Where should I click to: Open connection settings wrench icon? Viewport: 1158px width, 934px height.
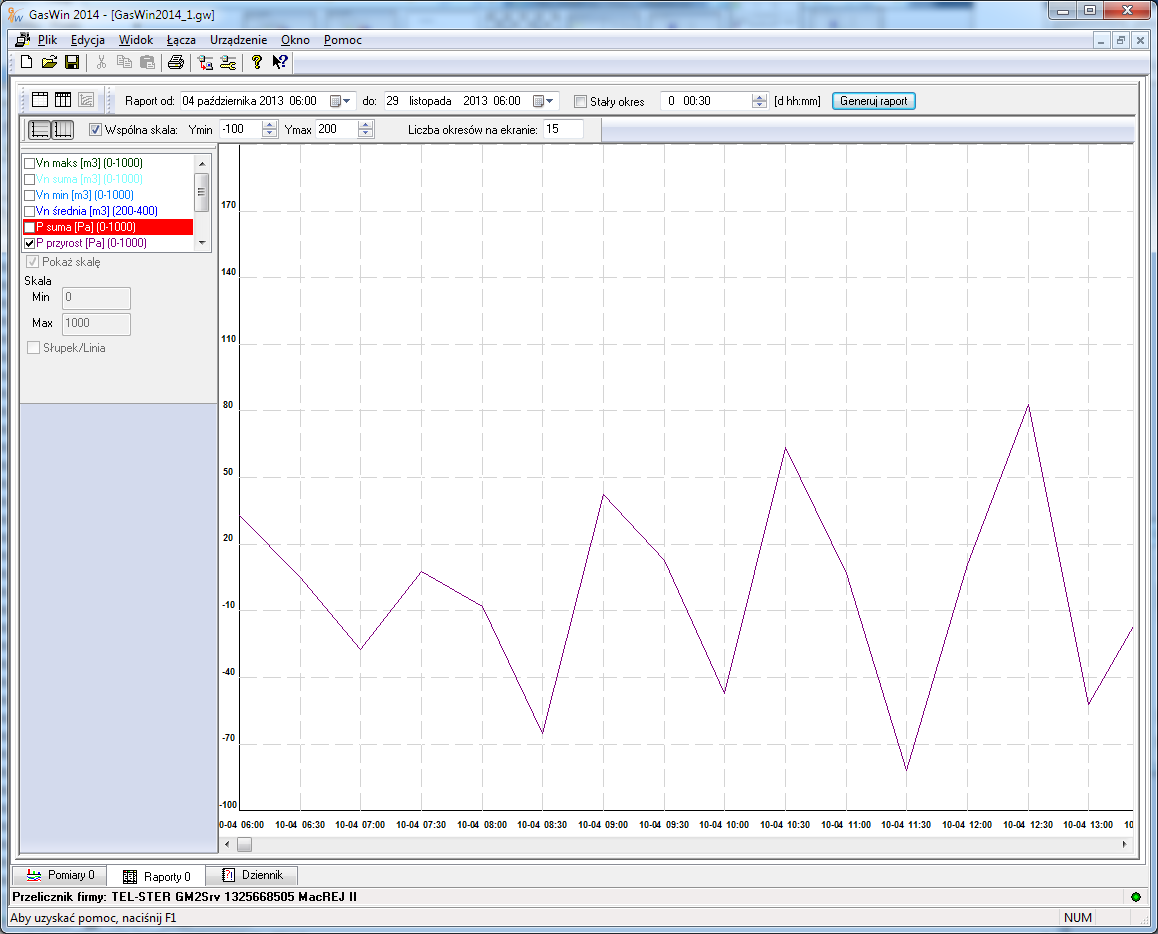(x=228, y=63)
